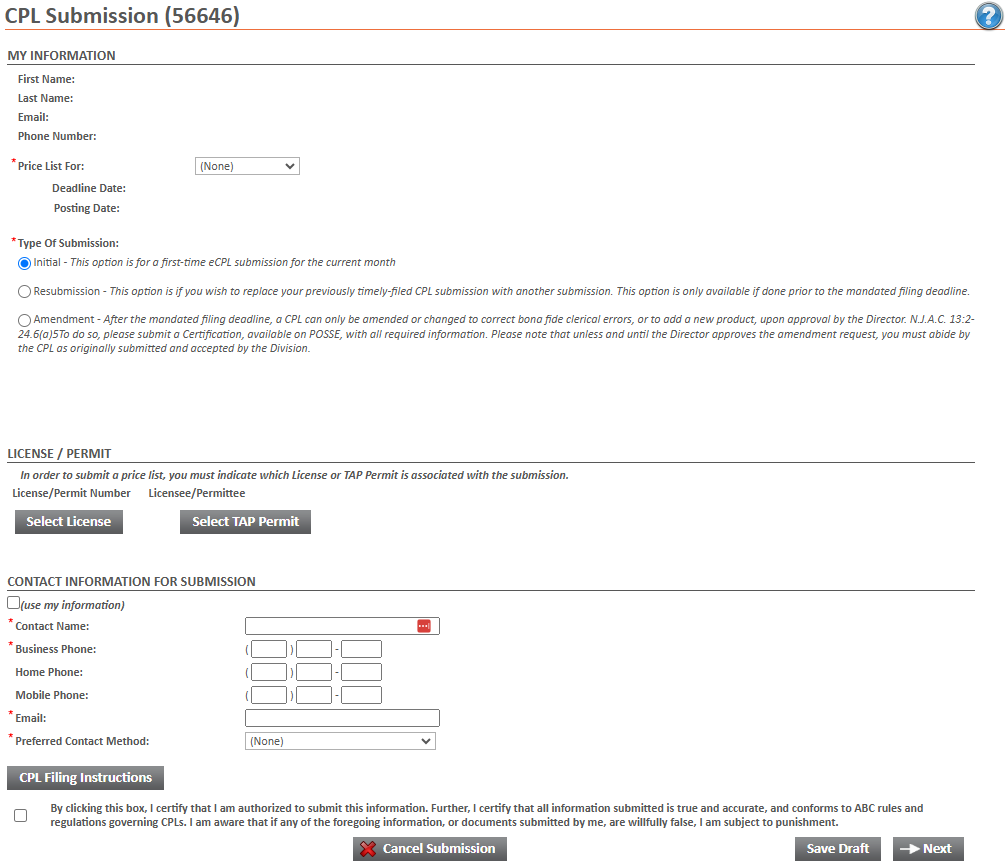The height and width of the screenshot is (867, 1005).
Task: Save the submission as draft
Action: pyautogui.click(x=838, y=849)
